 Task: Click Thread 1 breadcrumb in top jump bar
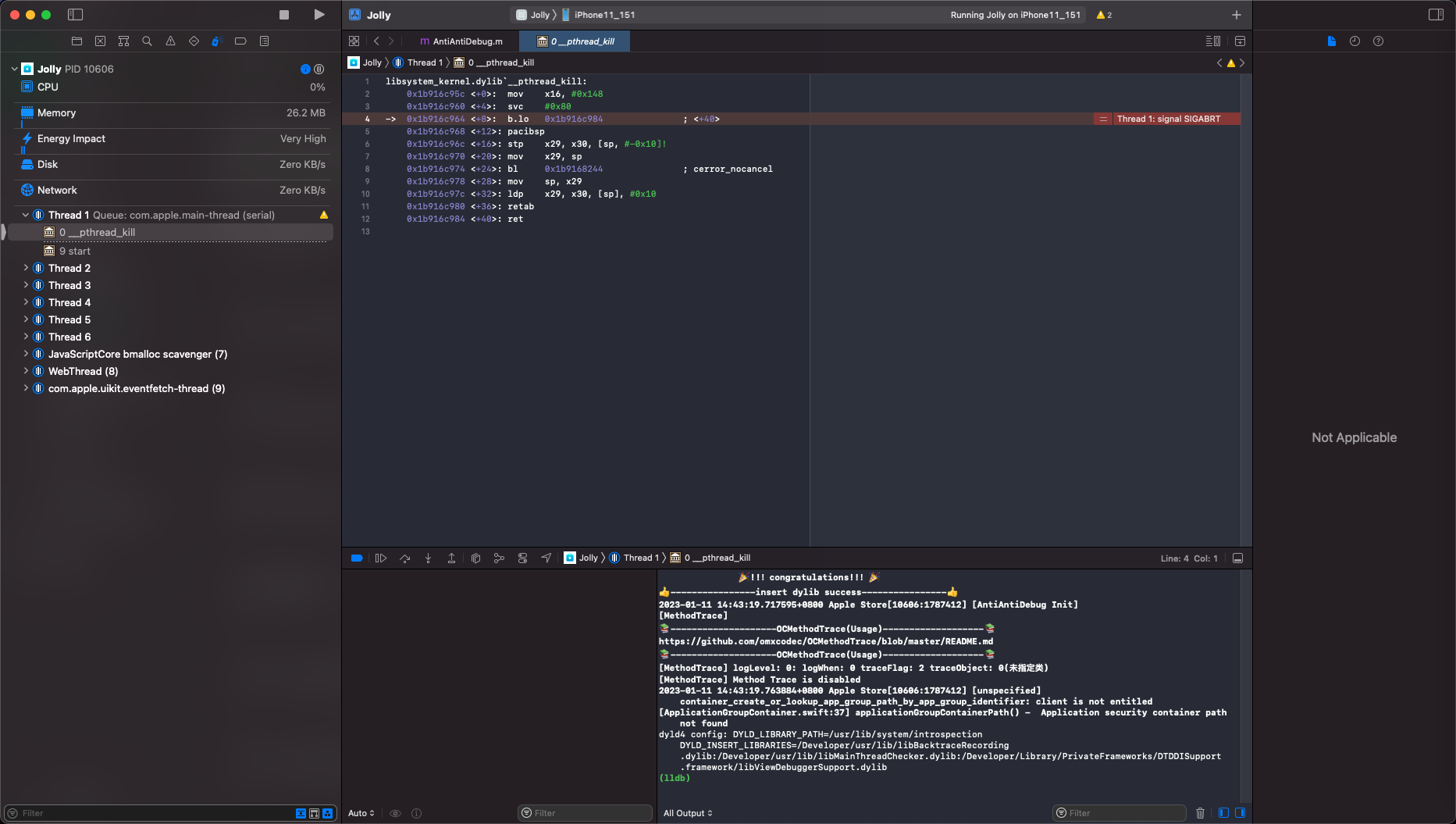tap(418, 62)
